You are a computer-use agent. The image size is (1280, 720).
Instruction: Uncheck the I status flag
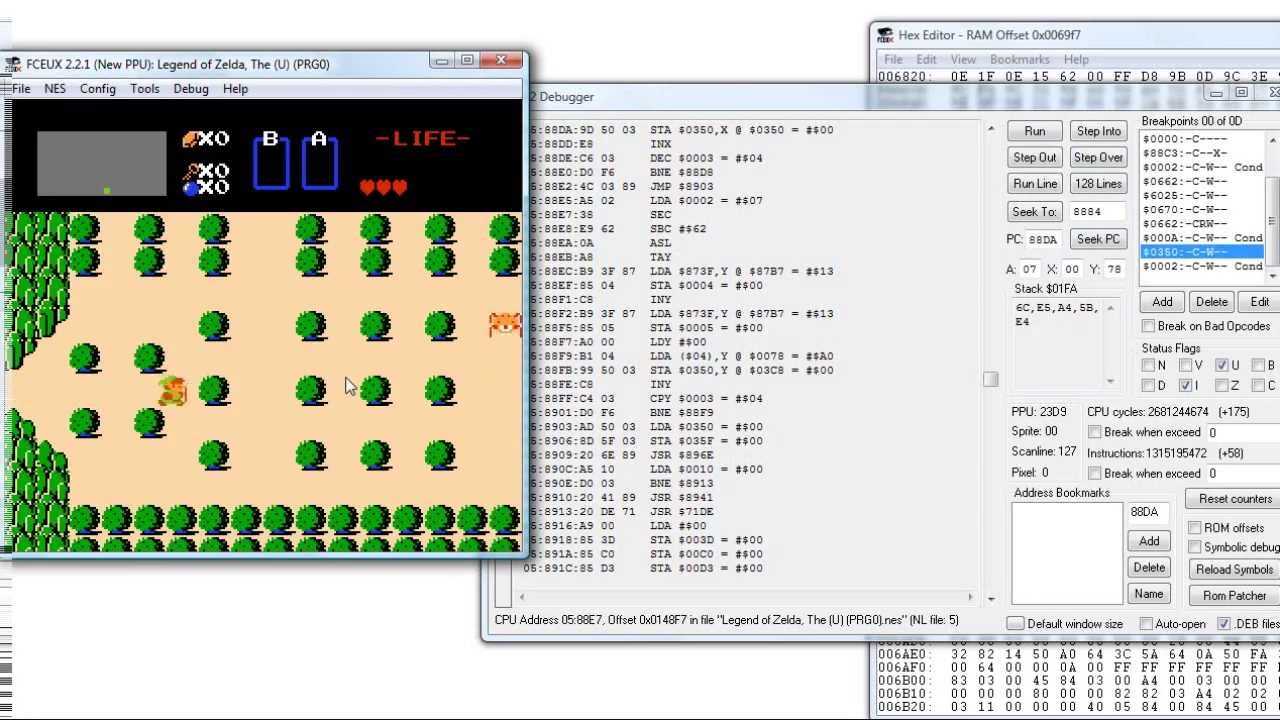[1185, 385]
